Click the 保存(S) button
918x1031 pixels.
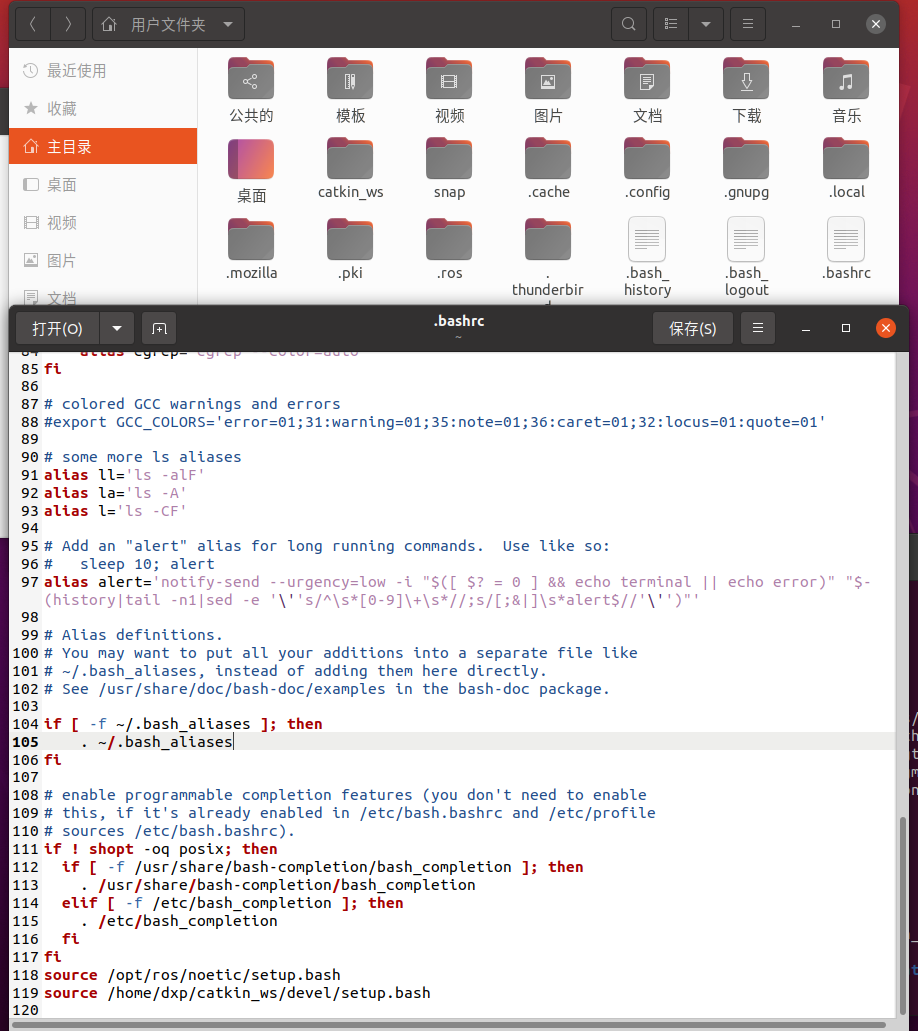coord(692,328)
